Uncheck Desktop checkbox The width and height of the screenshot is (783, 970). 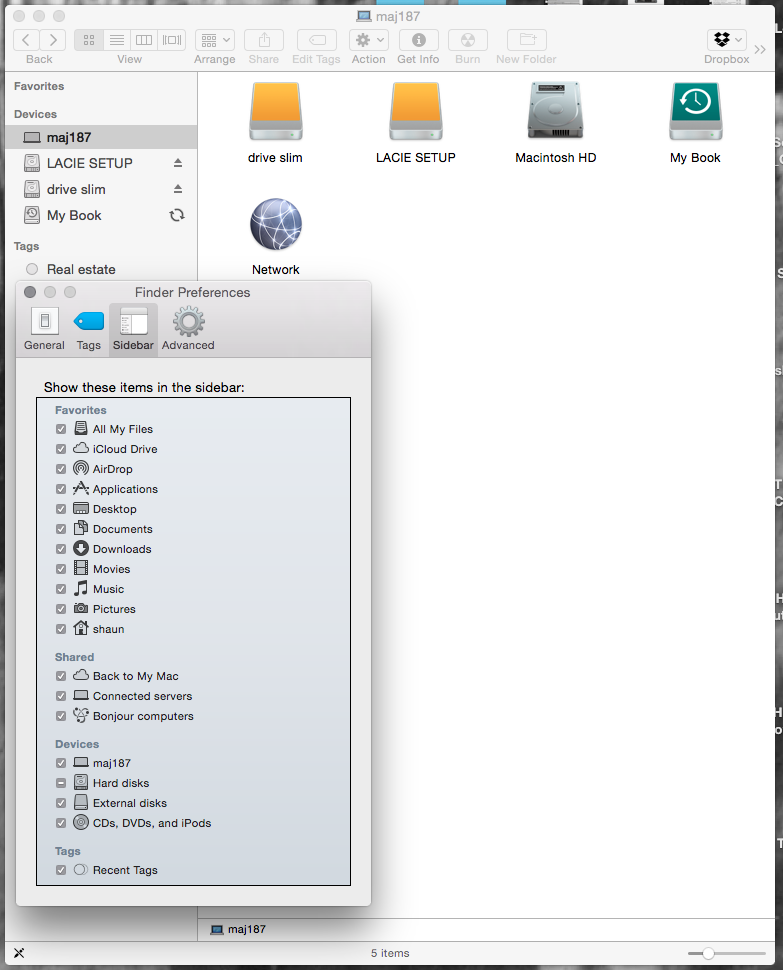click(61, 509)
